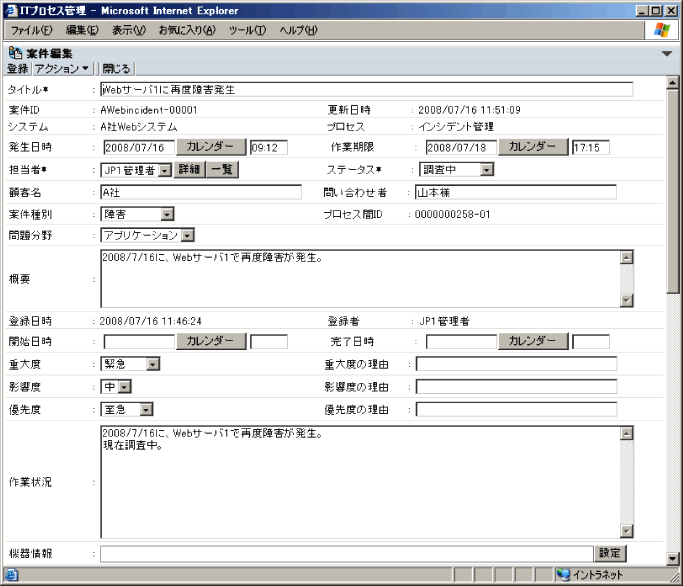Image resolution: width=683 pixels, height=586 pixels.
Task: Open the 重大度 dropdown
Action: point(130,364)
